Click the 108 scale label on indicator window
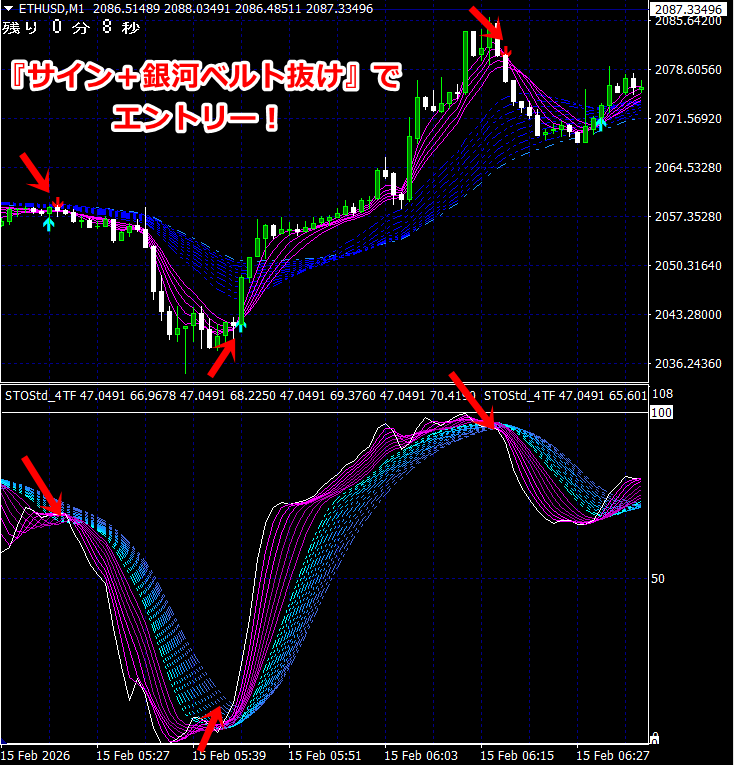 tap(662, 394)
